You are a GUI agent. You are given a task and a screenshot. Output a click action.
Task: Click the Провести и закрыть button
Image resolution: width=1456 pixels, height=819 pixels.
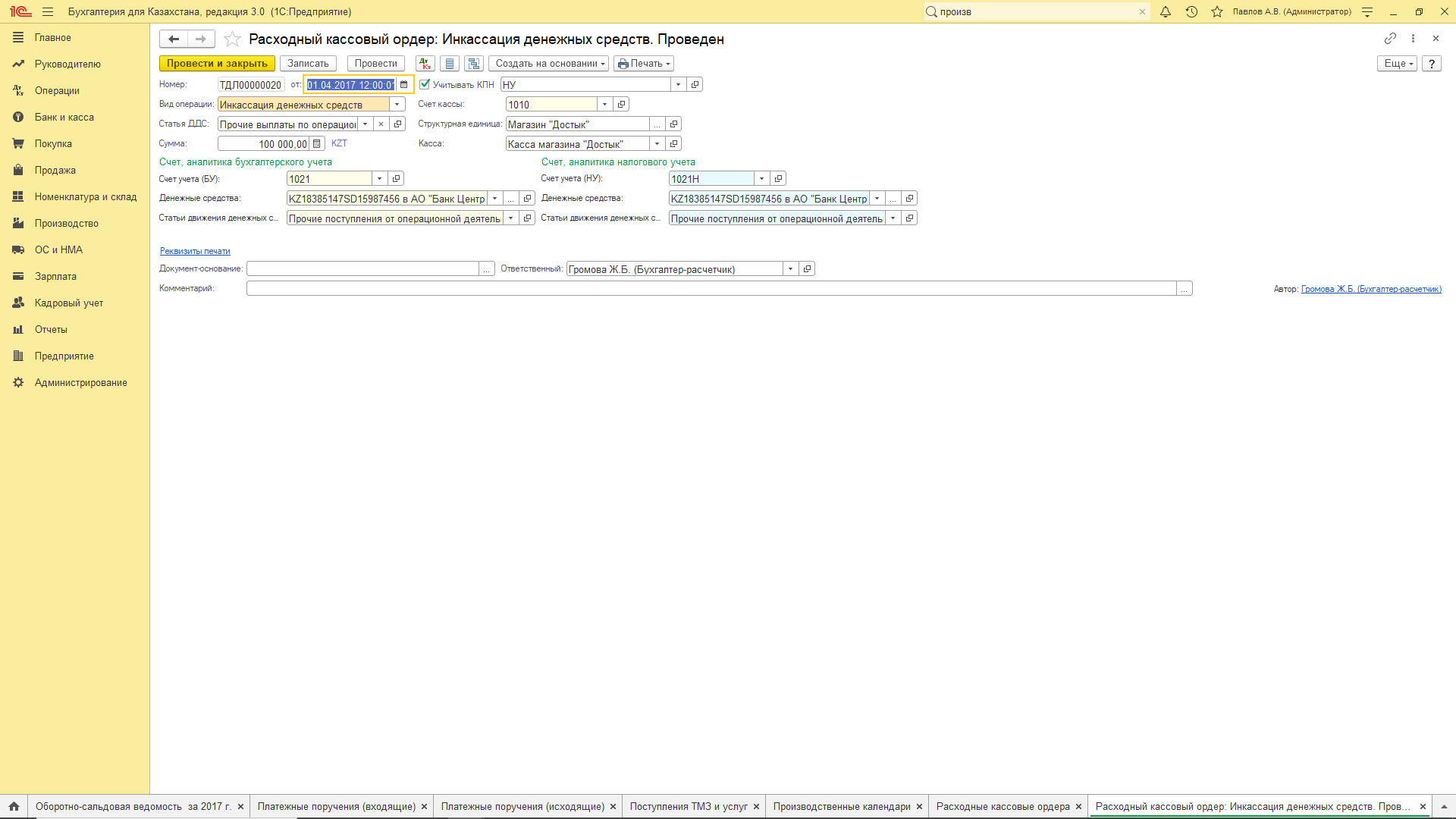[x=217, y=64]
